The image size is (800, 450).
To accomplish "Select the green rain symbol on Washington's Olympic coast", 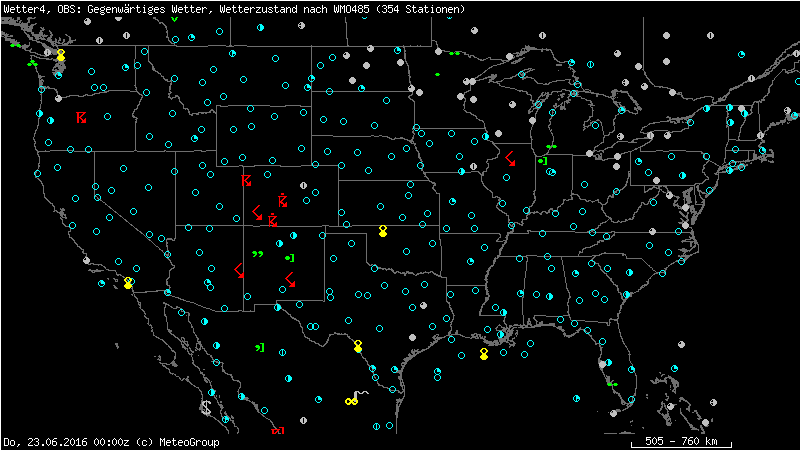I will click(x=33, y=64).
